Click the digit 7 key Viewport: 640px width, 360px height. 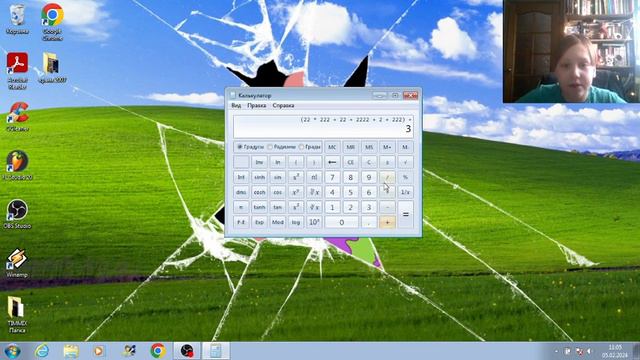click(x=332, y=177)
